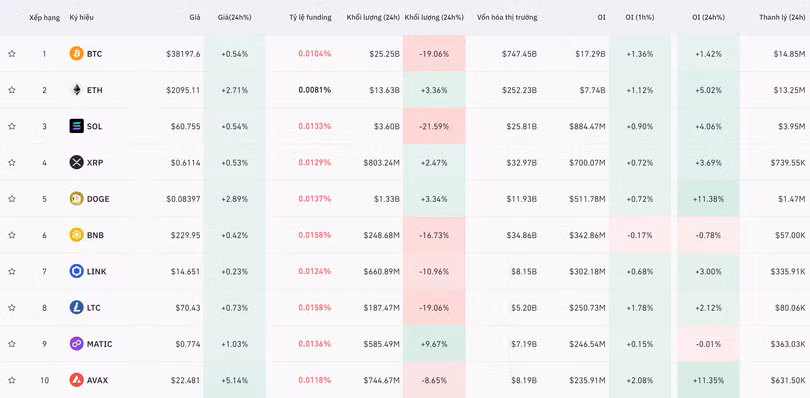Sort by Vốn hóa thị trường header
The height and width of the screenshot is (398, 810).
[507, 18]
